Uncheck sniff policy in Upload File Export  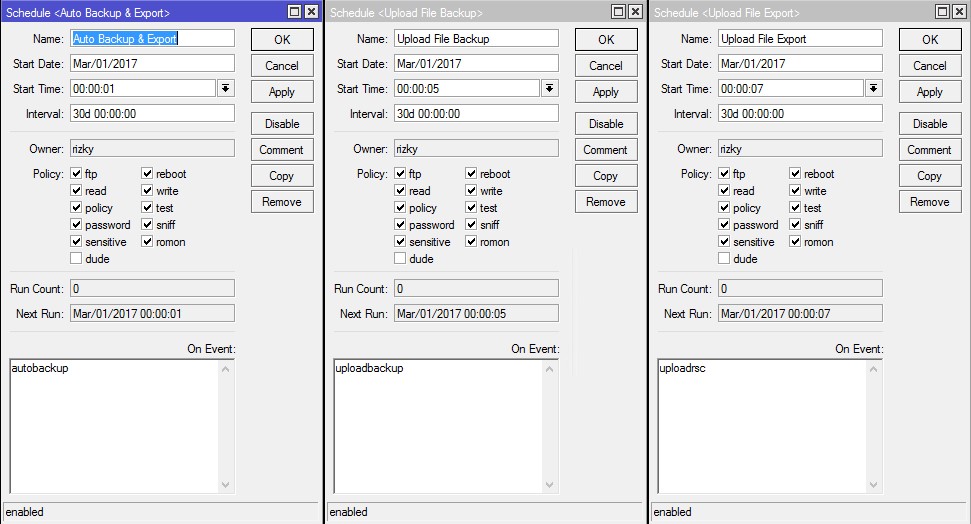point(795,225)
